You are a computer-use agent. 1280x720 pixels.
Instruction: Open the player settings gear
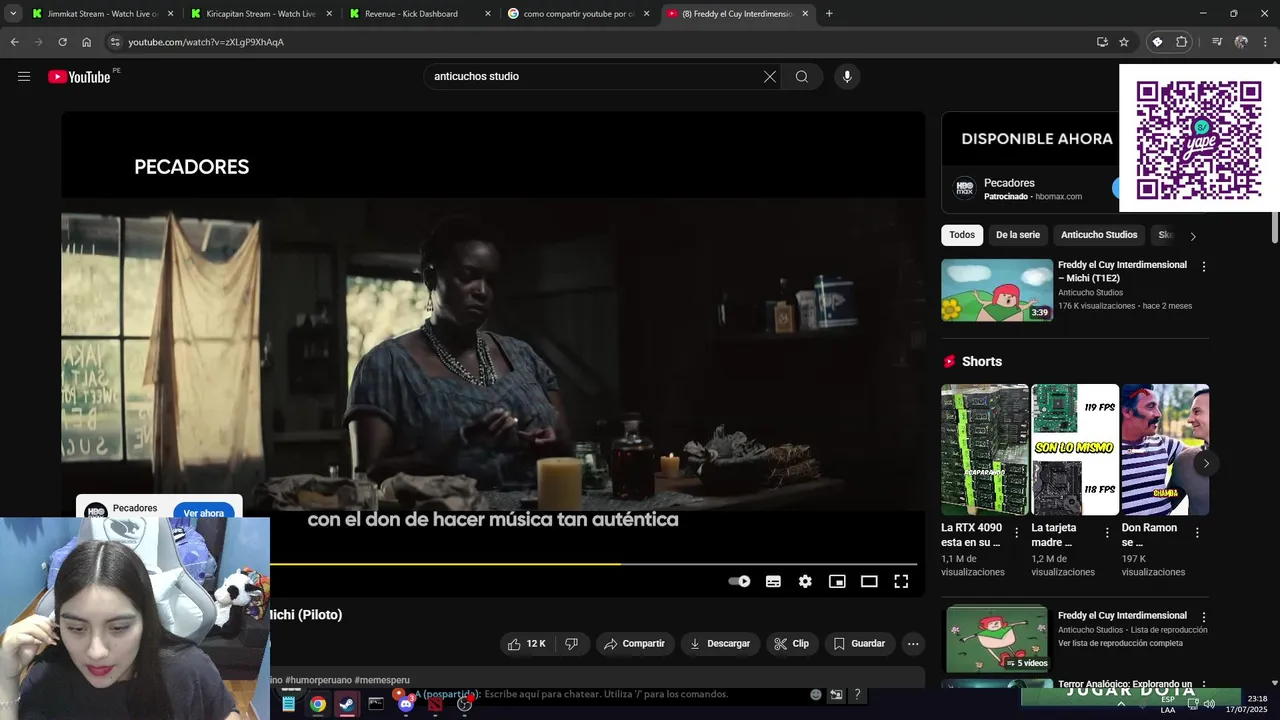(805, 581)
